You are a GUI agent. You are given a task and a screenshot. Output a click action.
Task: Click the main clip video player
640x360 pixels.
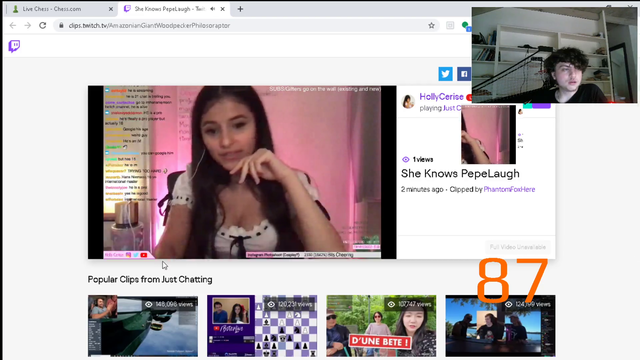click(242, 172)
